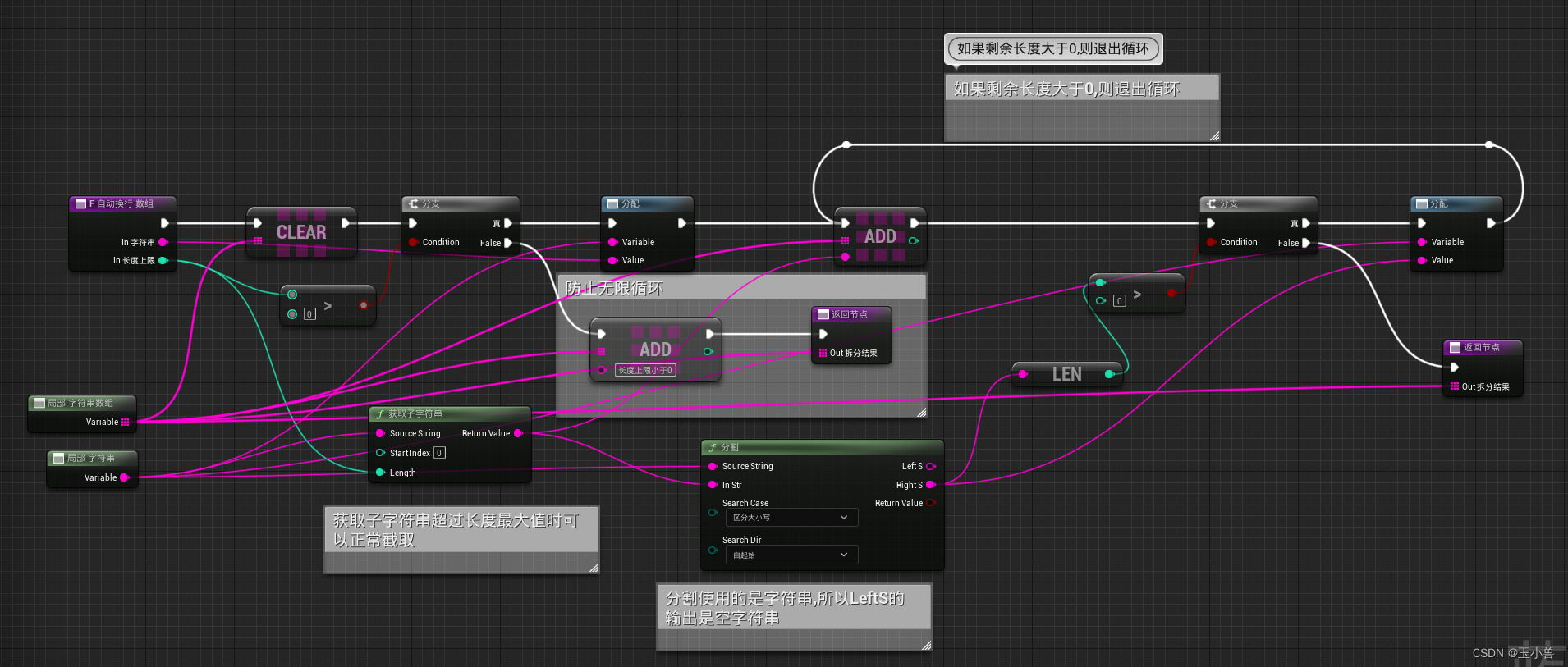Click the Start Index integer pin

(x=380, y=453)
